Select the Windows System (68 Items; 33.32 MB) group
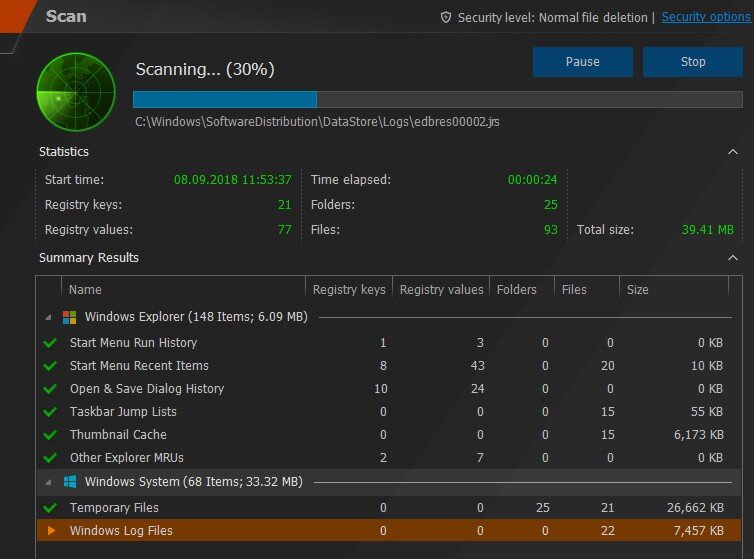Screen dimensions: 754x559 point(389,482)
